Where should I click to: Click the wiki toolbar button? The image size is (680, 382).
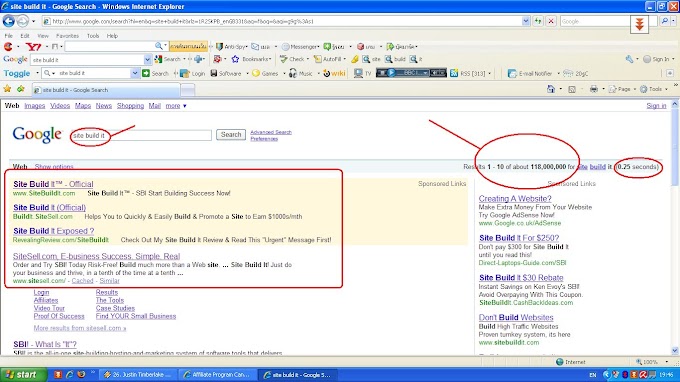pos(334,73)
